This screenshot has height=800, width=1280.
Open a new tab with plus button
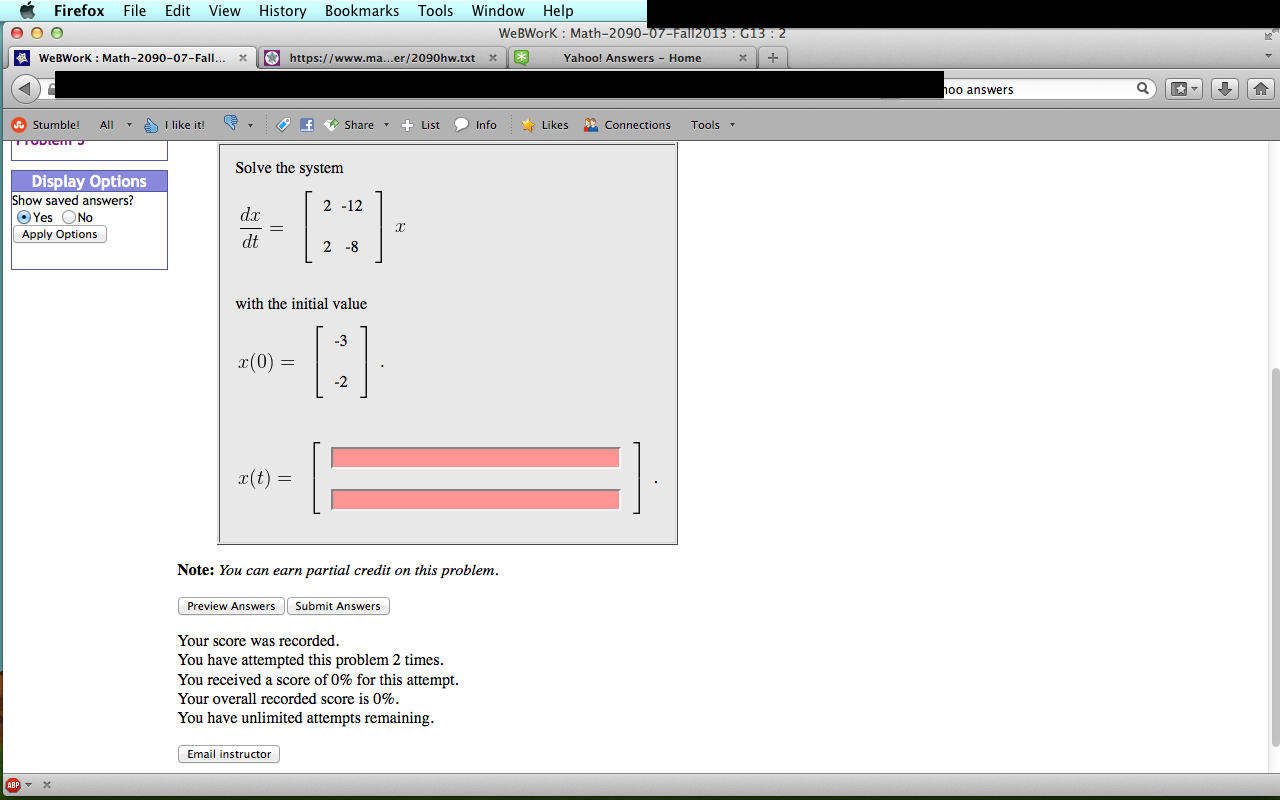[x=772, y=58]
